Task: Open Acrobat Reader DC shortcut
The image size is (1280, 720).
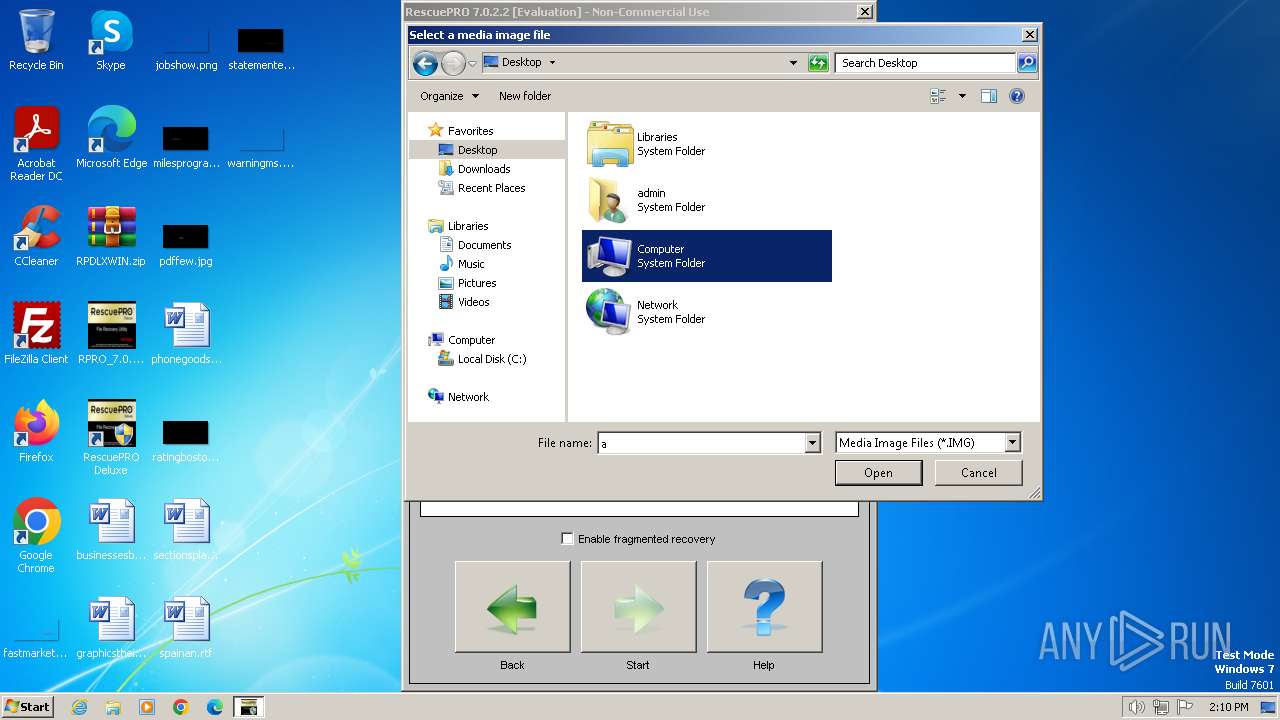Action: tap(36, 144)
